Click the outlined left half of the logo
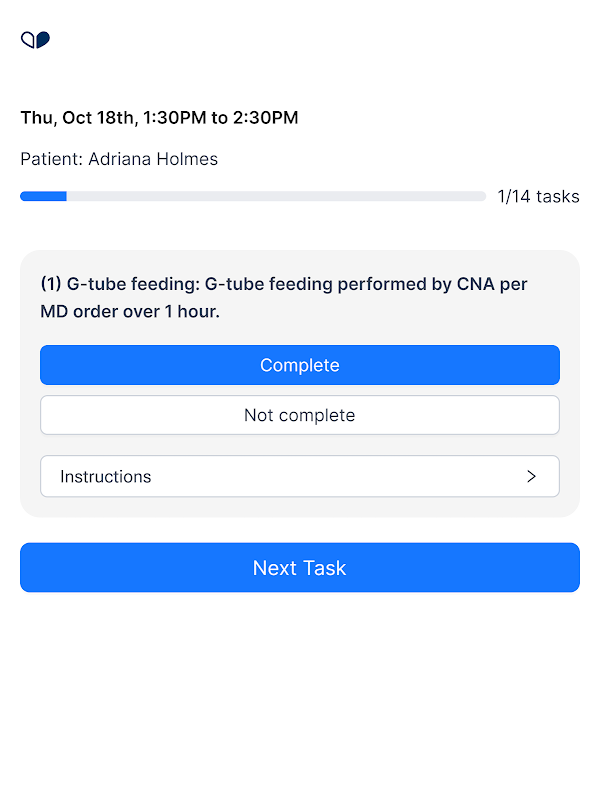The width and height of the screenshot is (600, 800). pyautogui.click(x=28, y=40)
